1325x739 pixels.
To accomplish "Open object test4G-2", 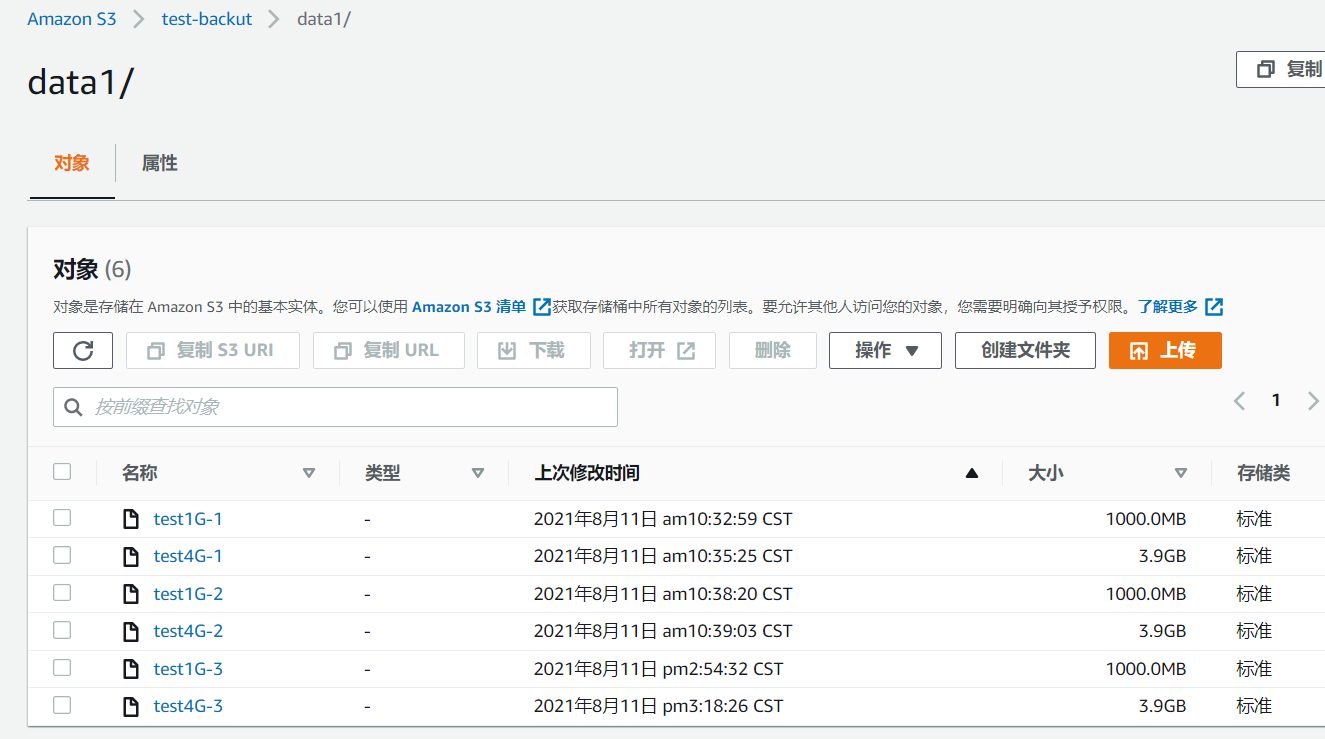I will point(188,631).
